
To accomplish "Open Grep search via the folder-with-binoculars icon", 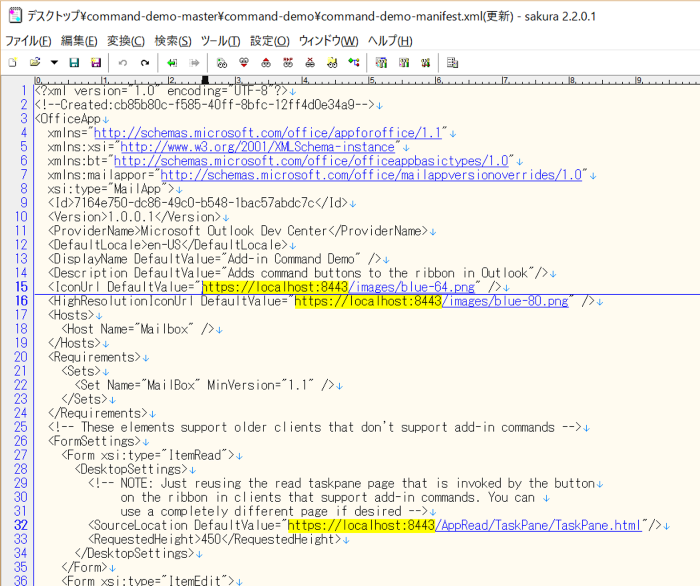I will [x=332, y=63].
